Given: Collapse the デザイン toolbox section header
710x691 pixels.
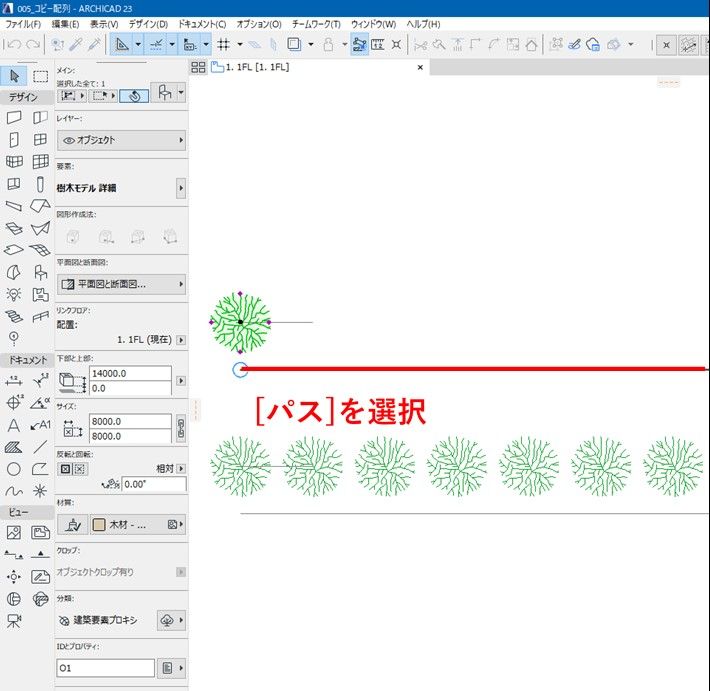Looking at the screenshot, I should [x=27, y=97].
